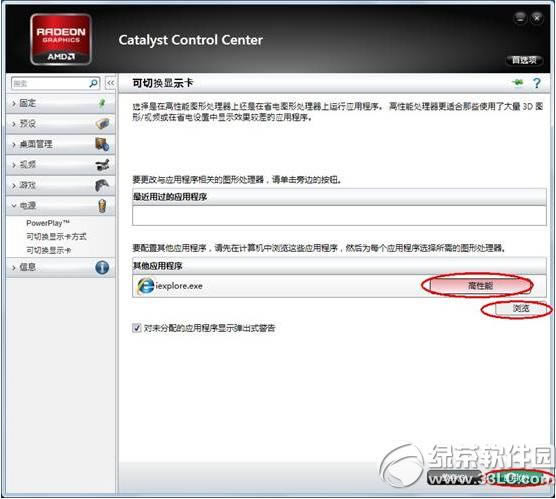Click the 预设 presets icon
Image resolution: width=556 pixels, height=499 pixels.
102,123
